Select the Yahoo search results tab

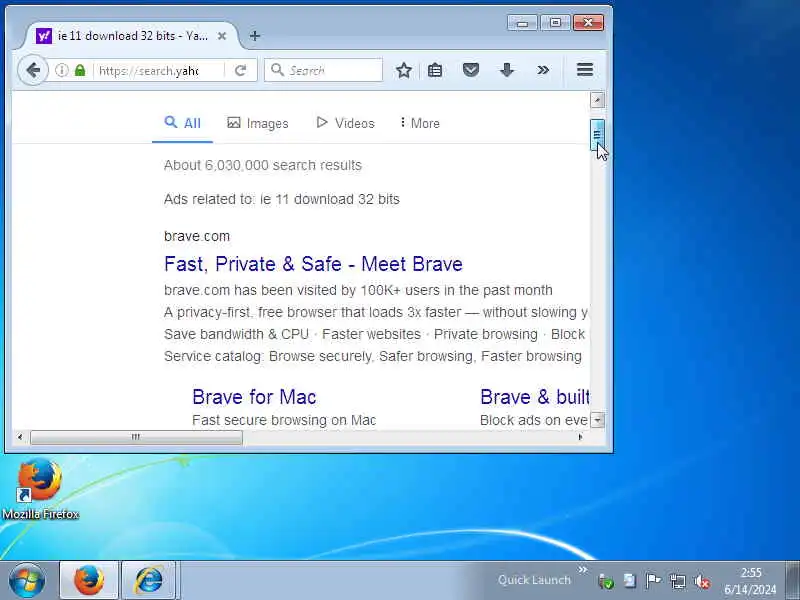132,36
